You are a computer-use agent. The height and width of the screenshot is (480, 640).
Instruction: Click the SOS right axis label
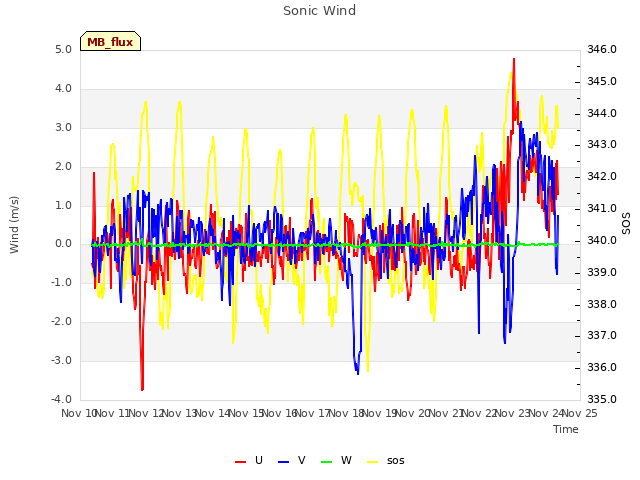(626, 224)
